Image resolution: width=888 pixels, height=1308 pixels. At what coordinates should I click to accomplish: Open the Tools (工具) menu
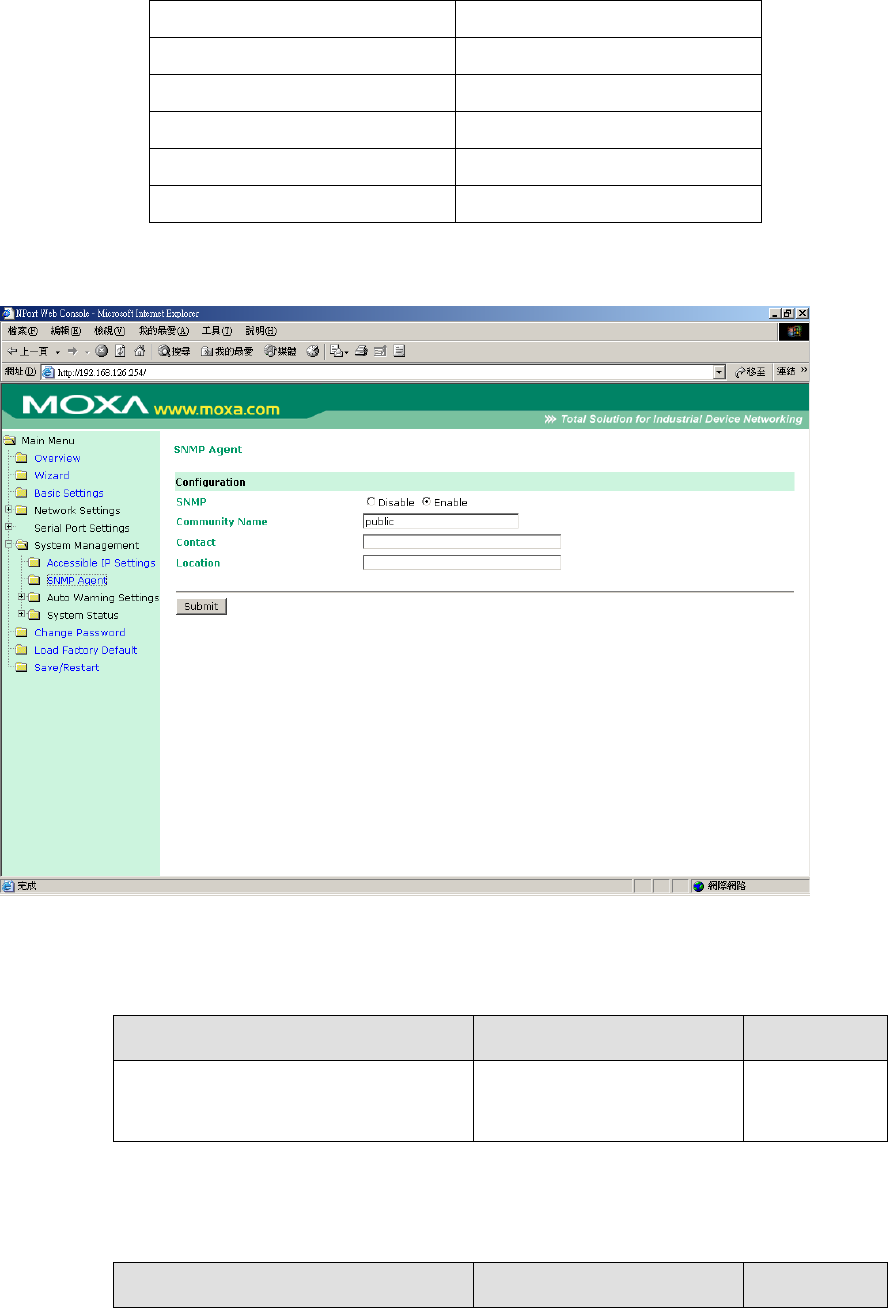pos(217,331)
